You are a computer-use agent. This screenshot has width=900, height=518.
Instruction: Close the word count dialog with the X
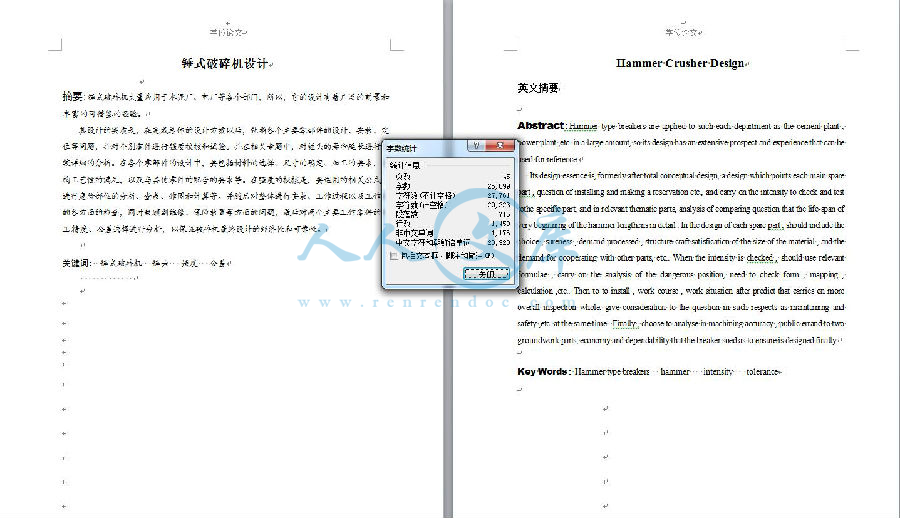pos(500,146)
